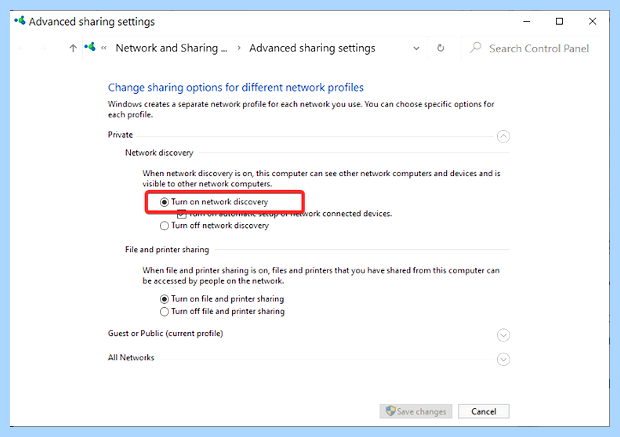Refresh the Advanced sharing settings page
The image size is (620, 437).
coord(440,48)
